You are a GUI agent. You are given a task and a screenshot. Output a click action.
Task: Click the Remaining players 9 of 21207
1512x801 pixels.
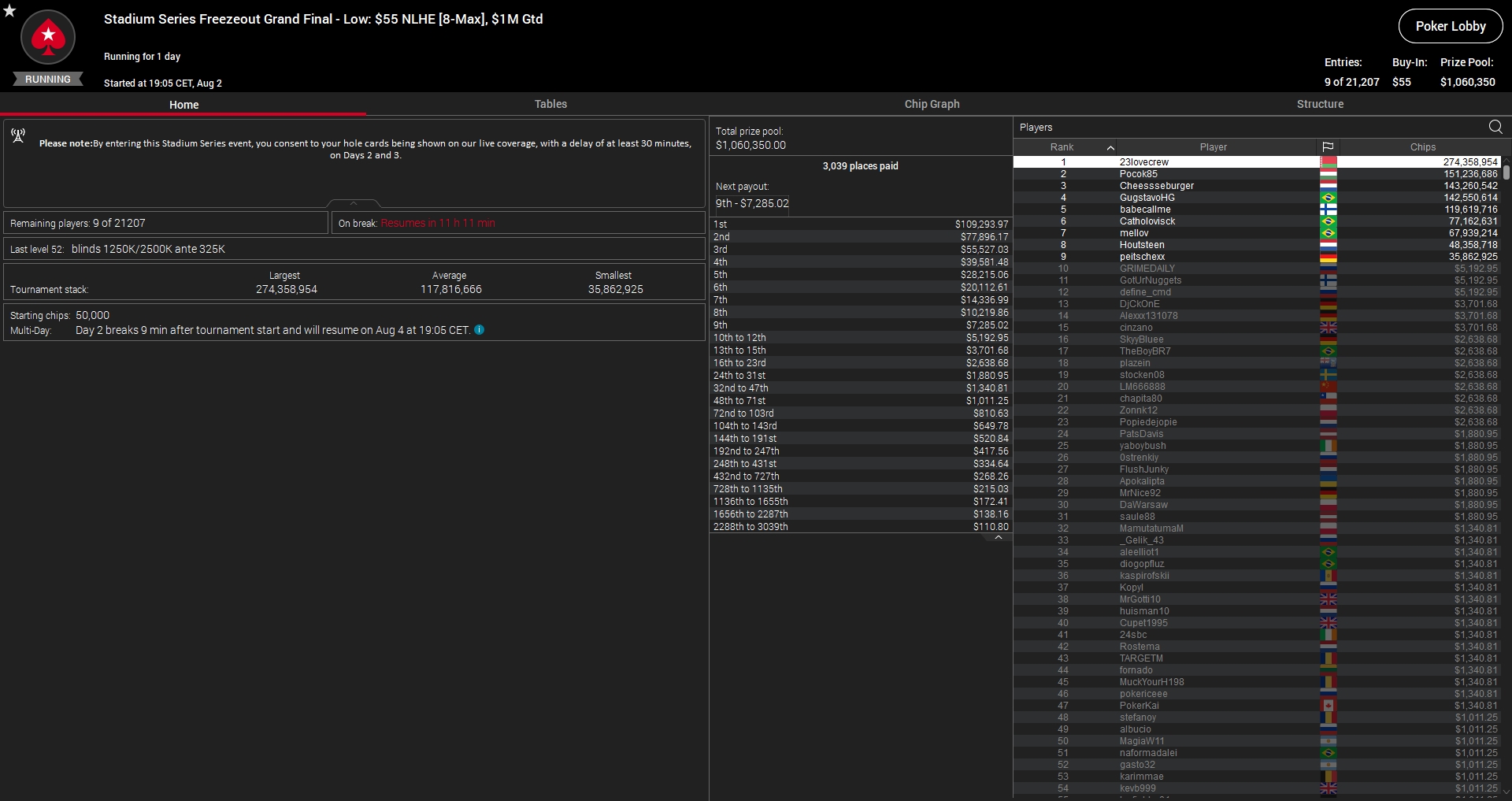78,223
